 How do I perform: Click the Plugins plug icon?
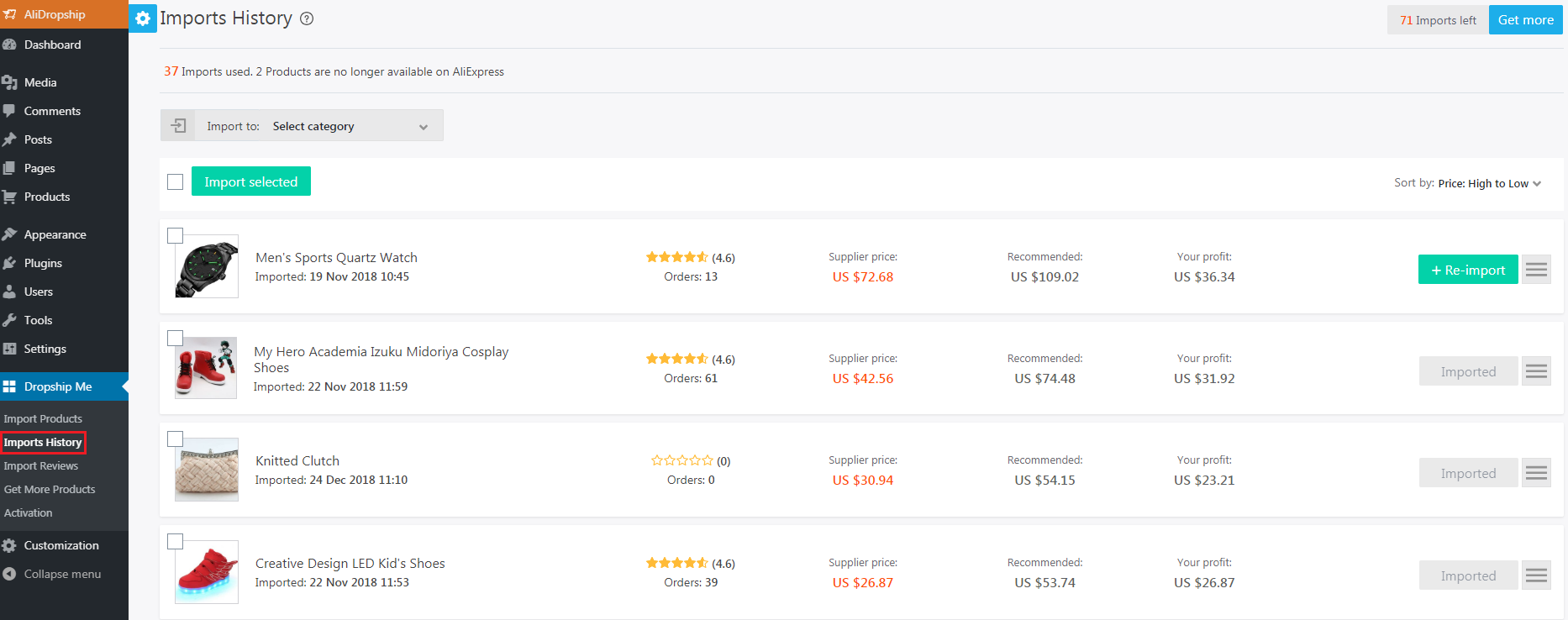9,263
